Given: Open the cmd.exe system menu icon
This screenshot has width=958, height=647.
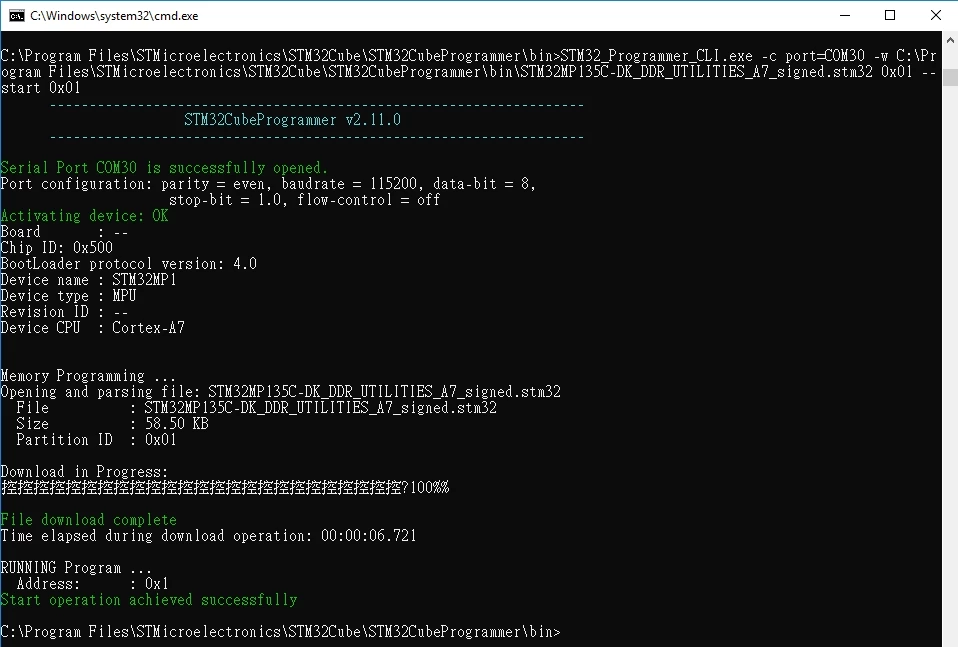Looking at the screenshot, I should (16, 15).
